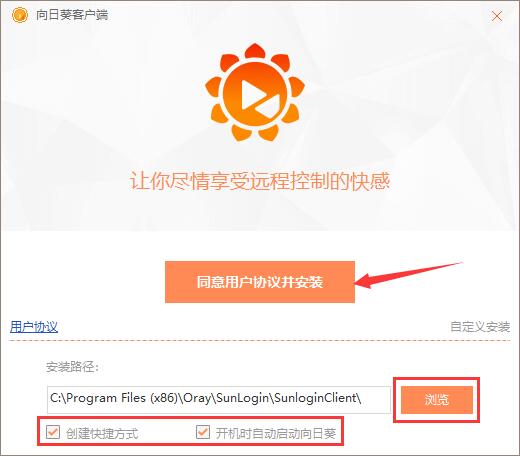
Task: Click the 开机时自动启动向日葵 label text
Action: coord(276,434)
